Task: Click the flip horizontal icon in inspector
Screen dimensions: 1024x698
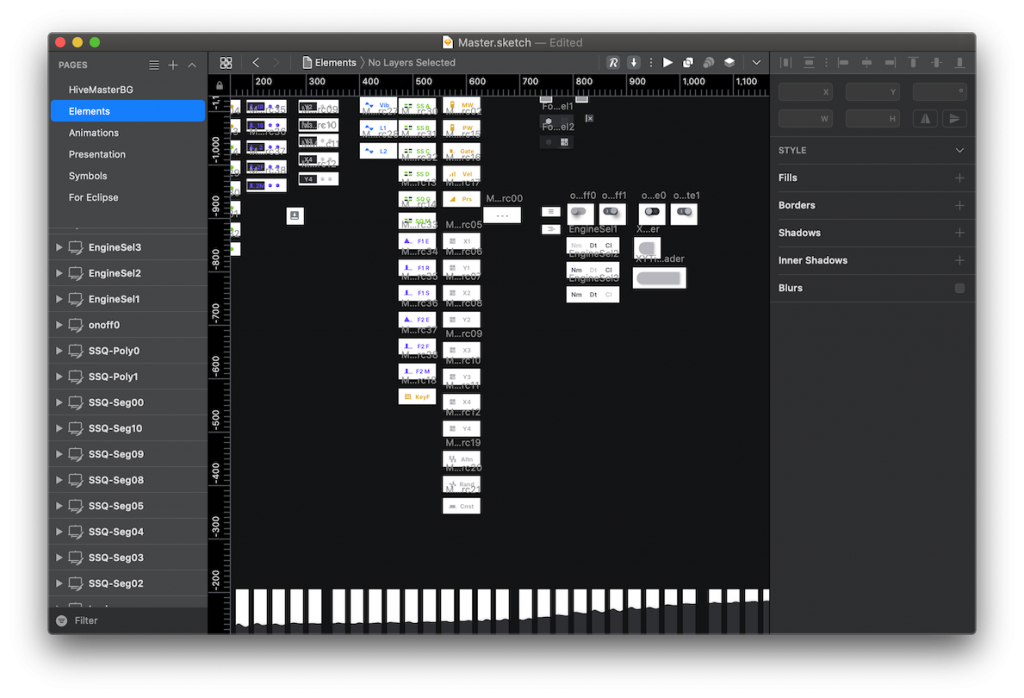Action: 924,119
